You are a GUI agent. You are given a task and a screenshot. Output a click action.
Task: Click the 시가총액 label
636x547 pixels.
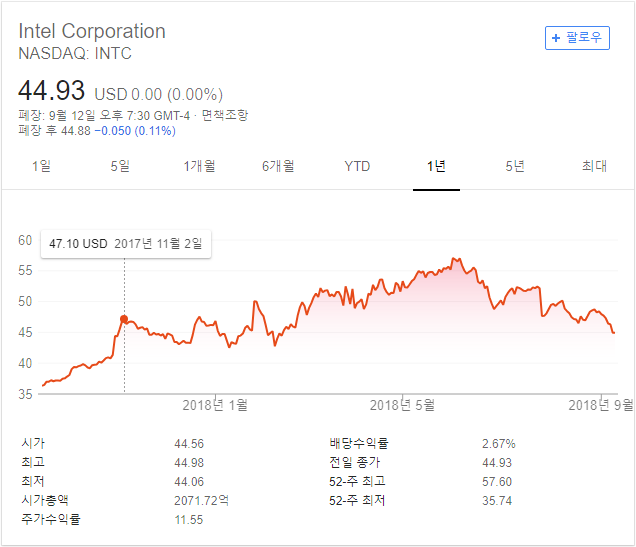tap(45, 500)
